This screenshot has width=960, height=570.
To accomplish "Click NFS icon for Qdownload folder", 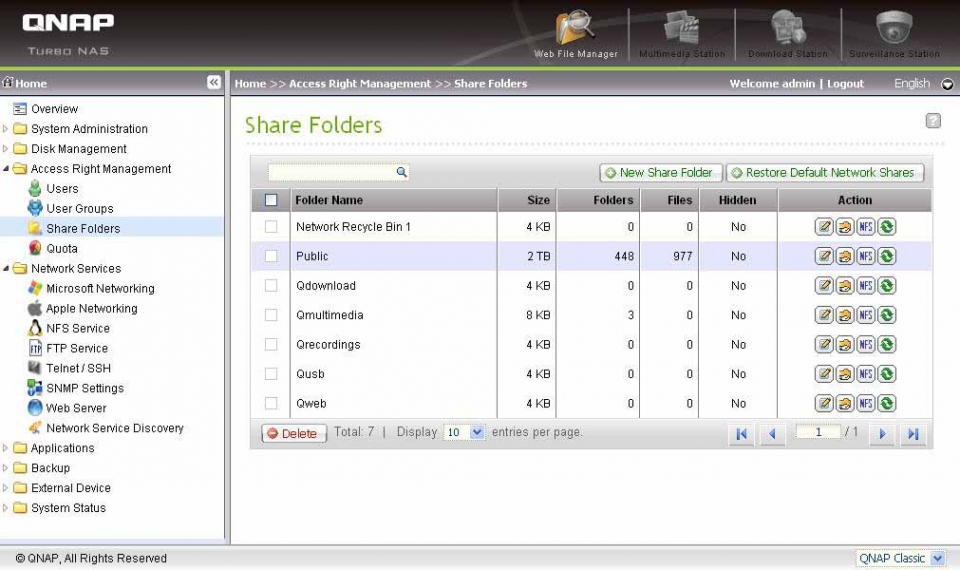I will [866, 286].
